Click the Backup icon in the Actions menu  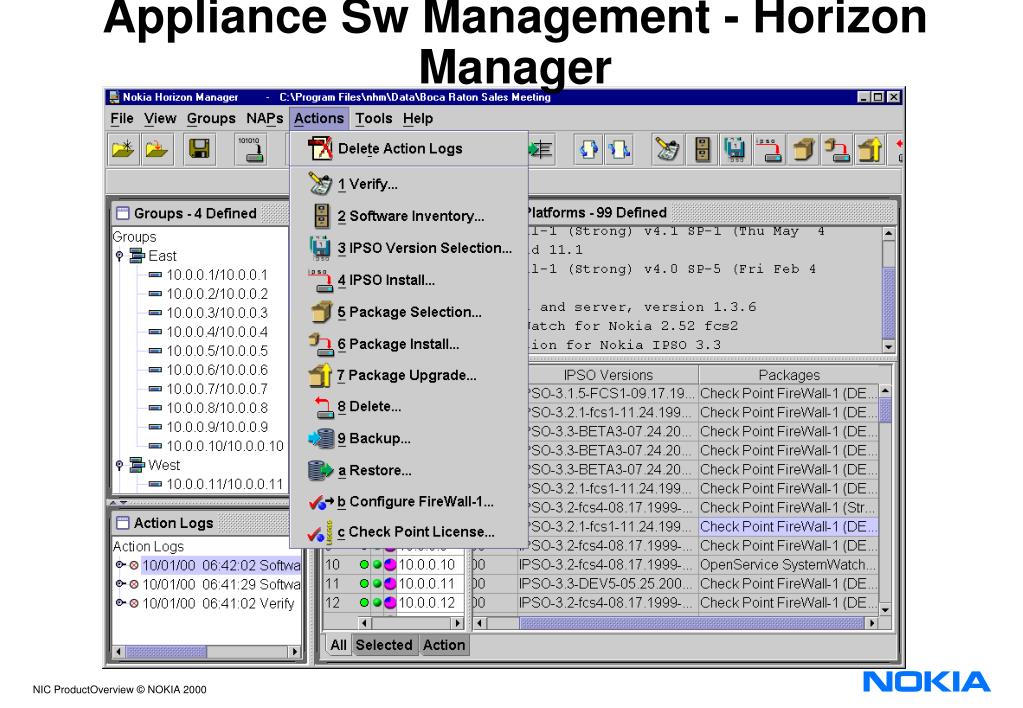point(321,438)
